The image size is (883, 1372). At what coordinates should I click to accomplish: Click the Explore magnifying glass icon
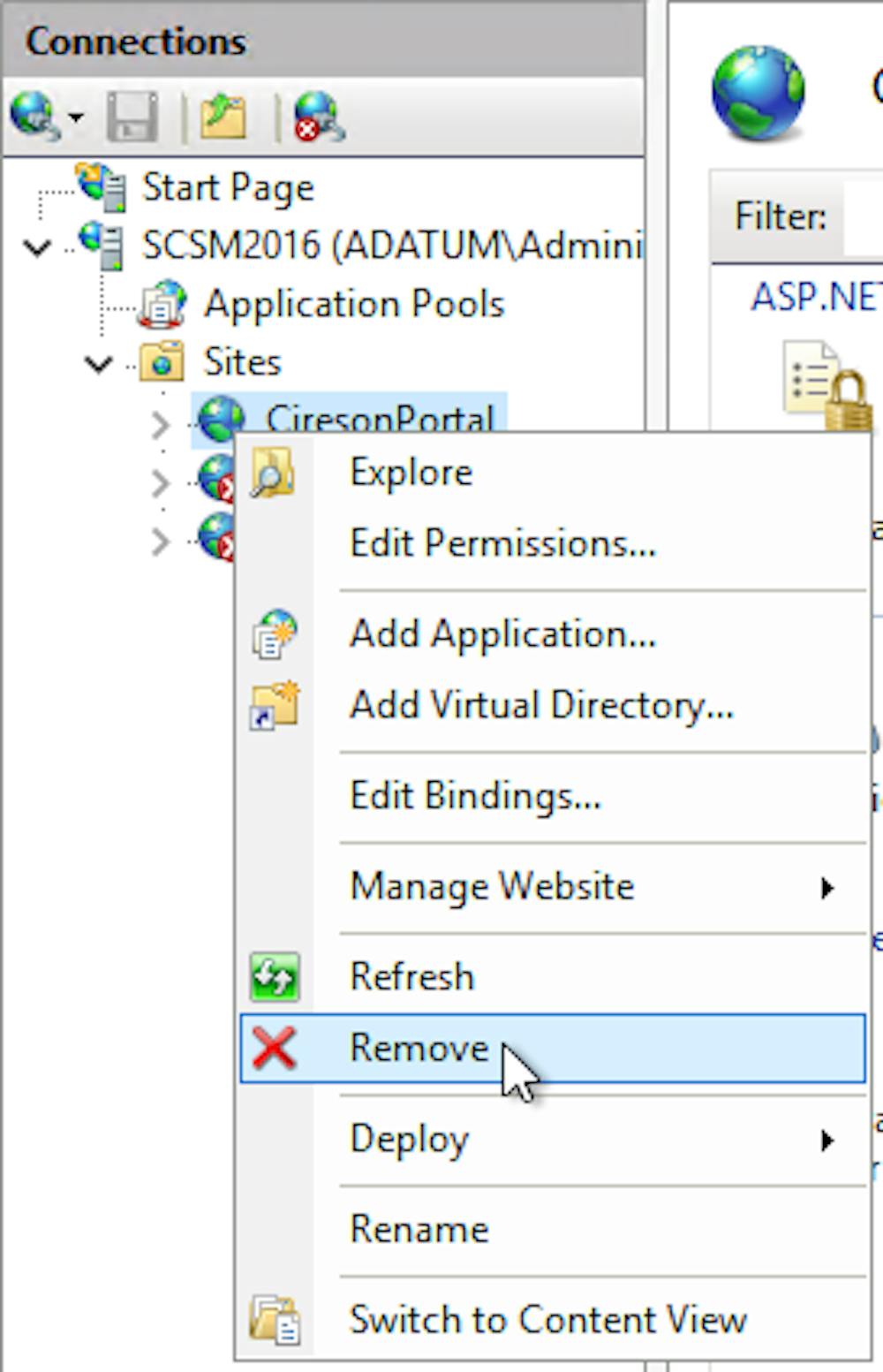point(274,471)
